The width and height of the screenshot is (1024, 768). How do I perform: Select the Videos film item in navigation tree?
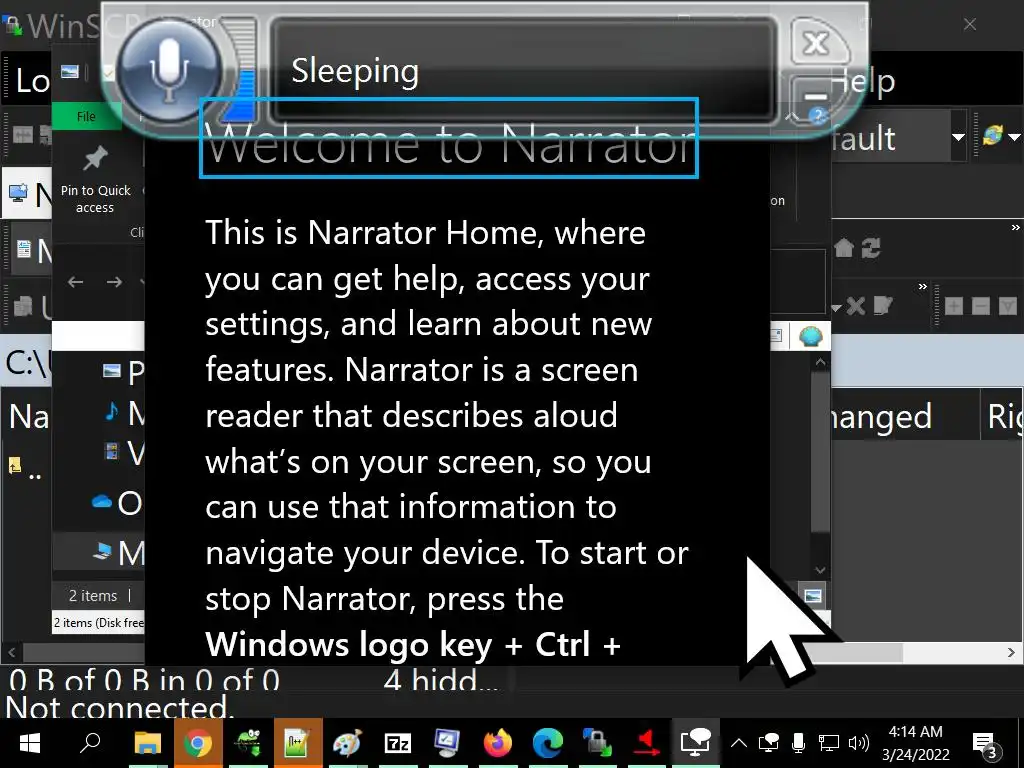123,452
